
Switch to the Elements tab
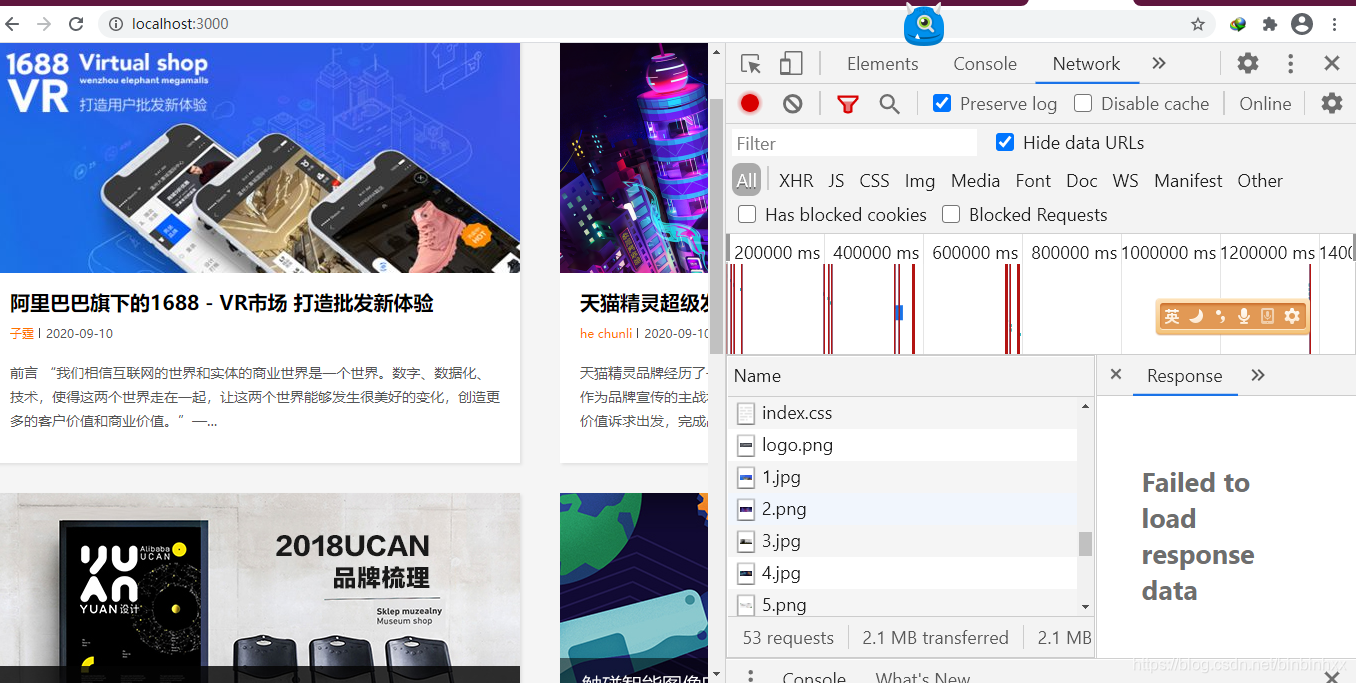point(882,64)
